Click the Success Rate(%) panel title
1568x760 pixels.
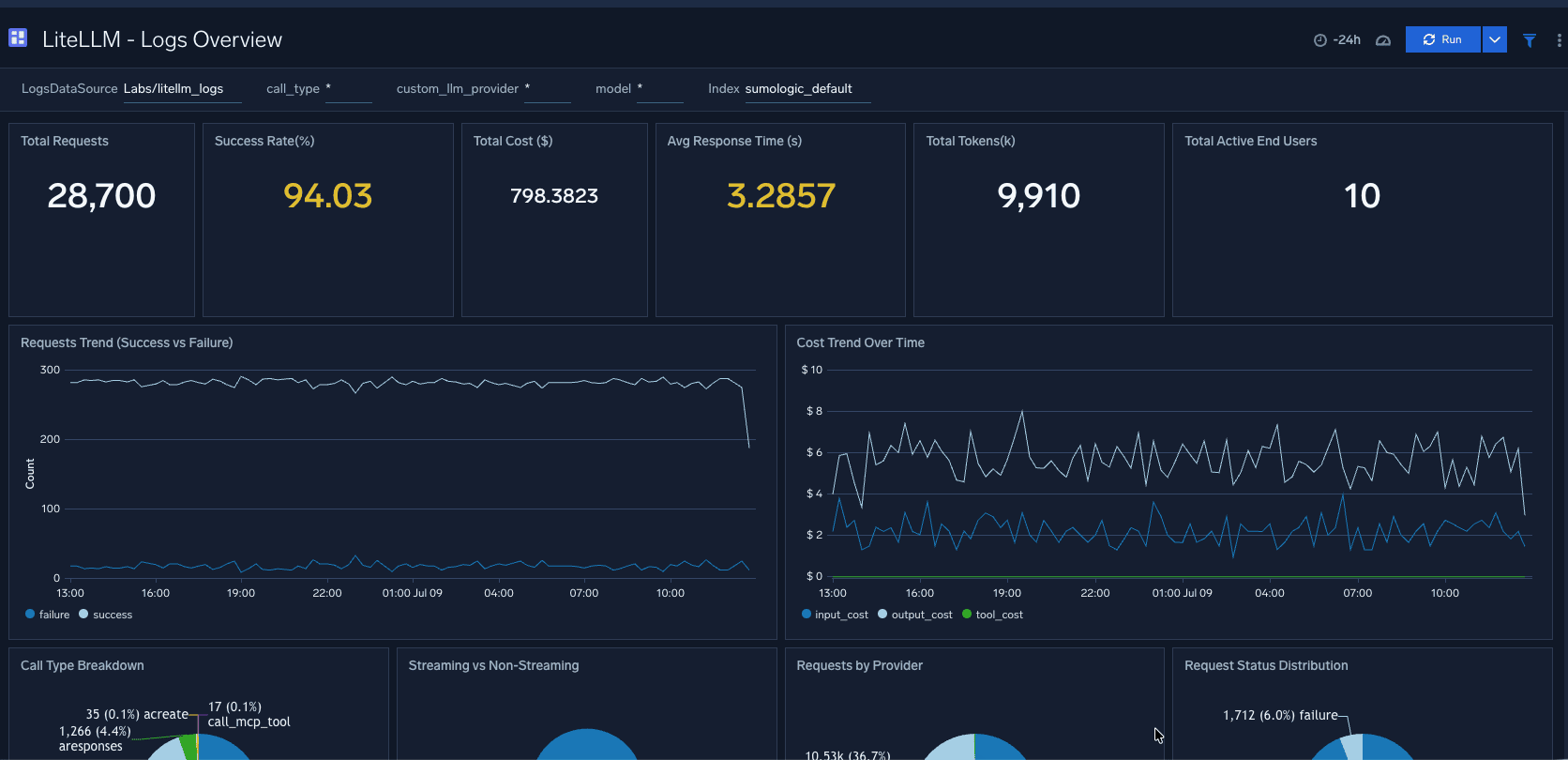[264, 141]
